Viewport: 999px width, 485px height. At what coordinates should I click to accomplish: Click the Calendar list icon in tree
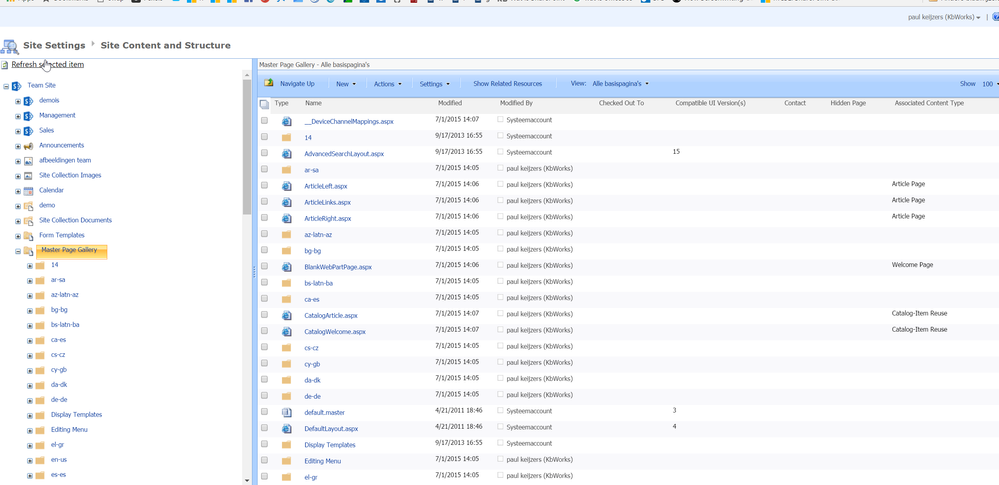pyautogui.click(x=28, y=191)
